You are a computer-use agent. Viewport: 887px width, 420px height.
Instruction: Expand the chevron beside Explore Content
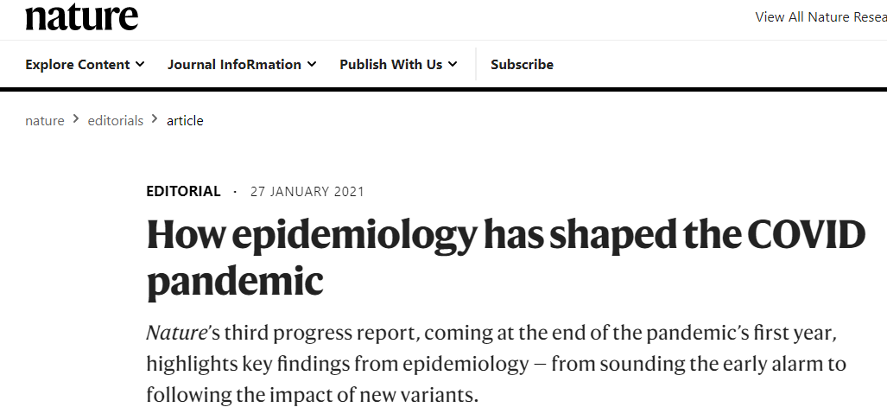(140, 65)
